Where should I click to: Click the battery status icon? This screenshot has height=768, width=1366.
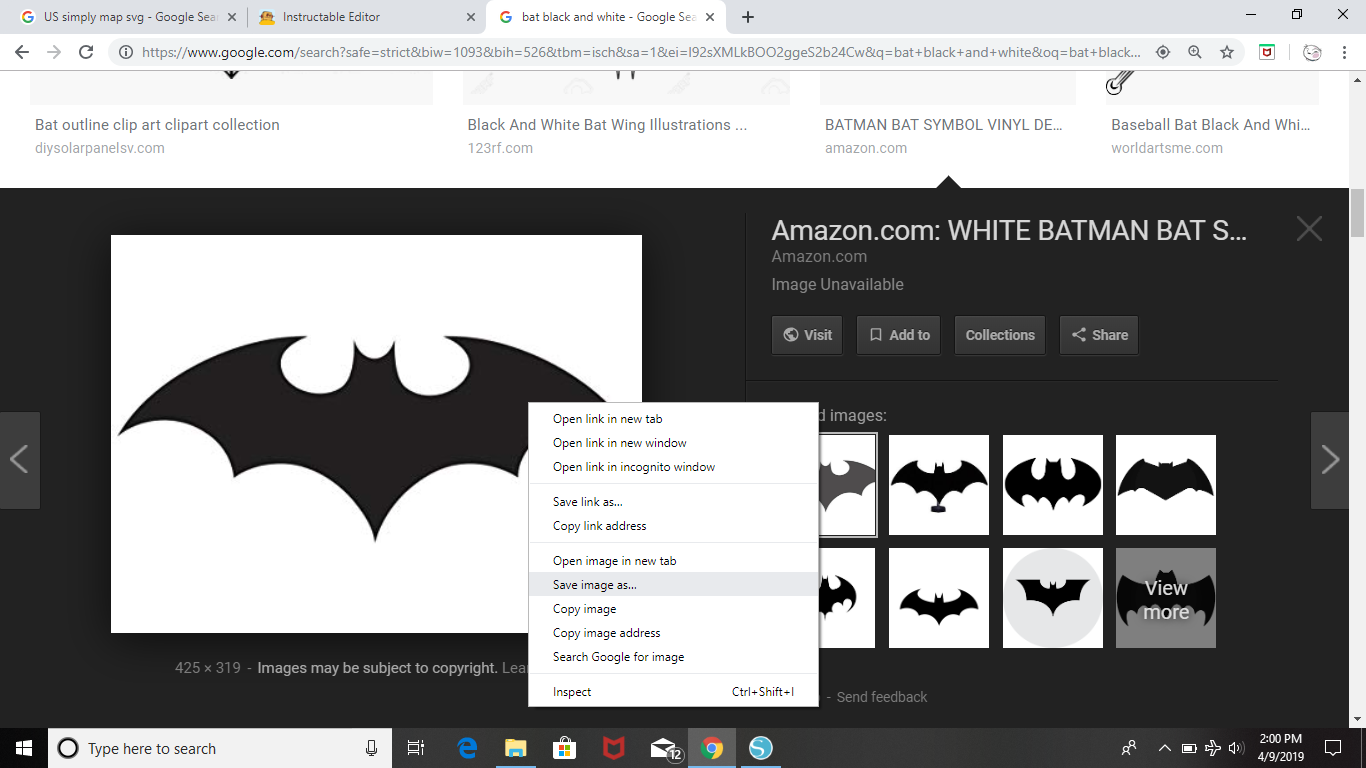pos(1189,748)
